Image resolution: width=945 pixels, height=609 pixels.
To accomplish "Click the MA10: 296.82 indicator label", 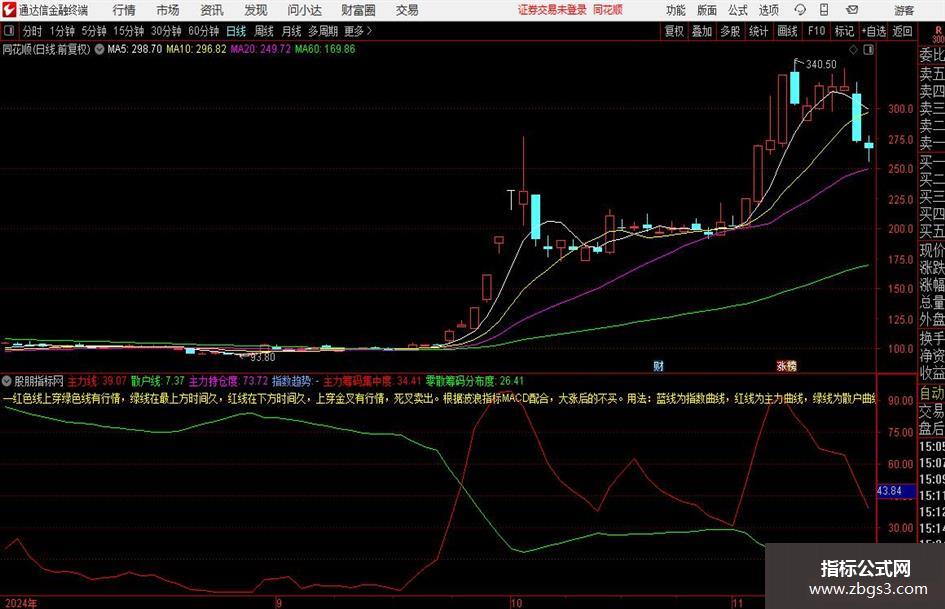I will (x=196, y=49).
